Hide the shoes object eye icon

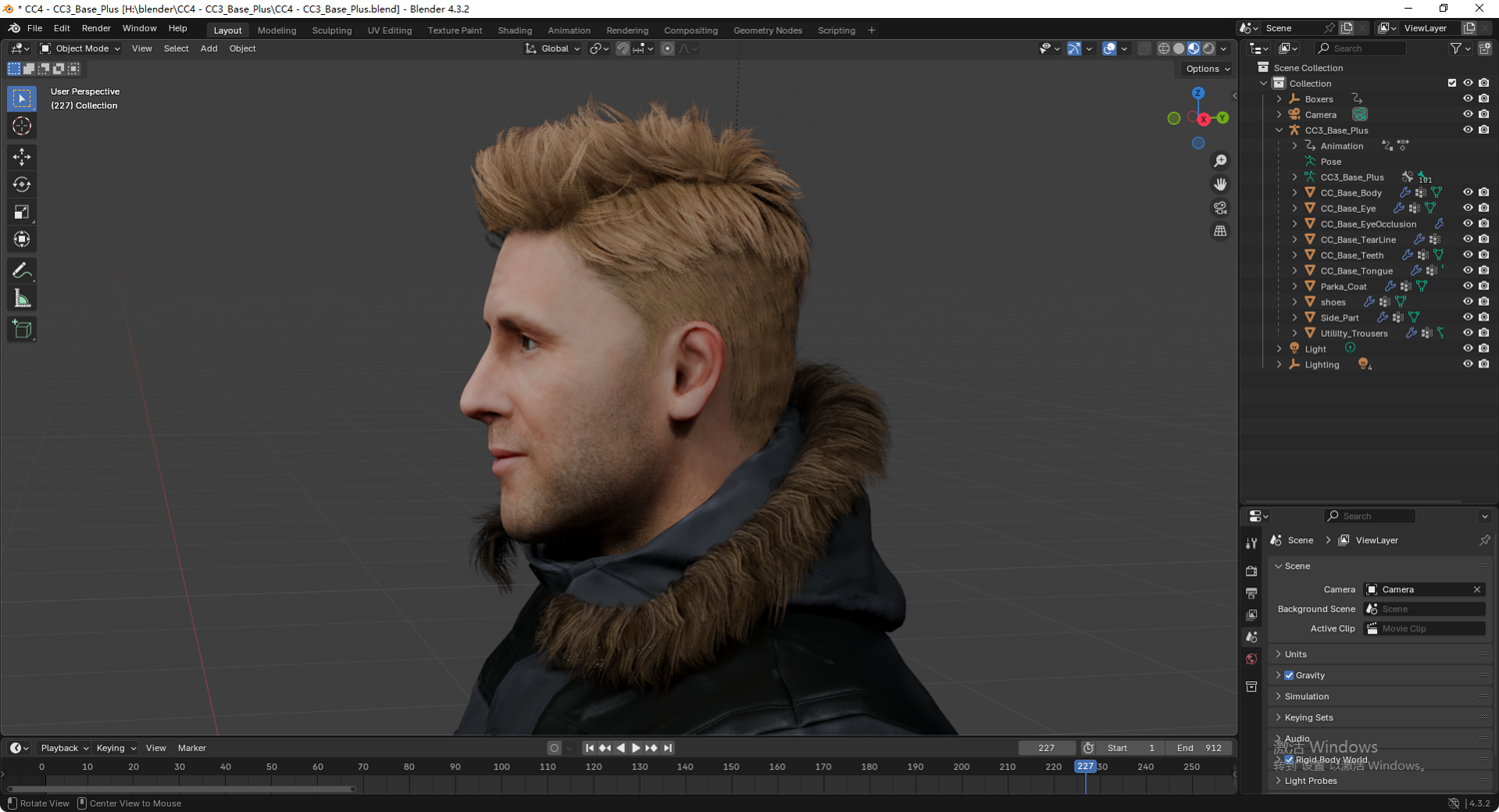coord(1468,302)
